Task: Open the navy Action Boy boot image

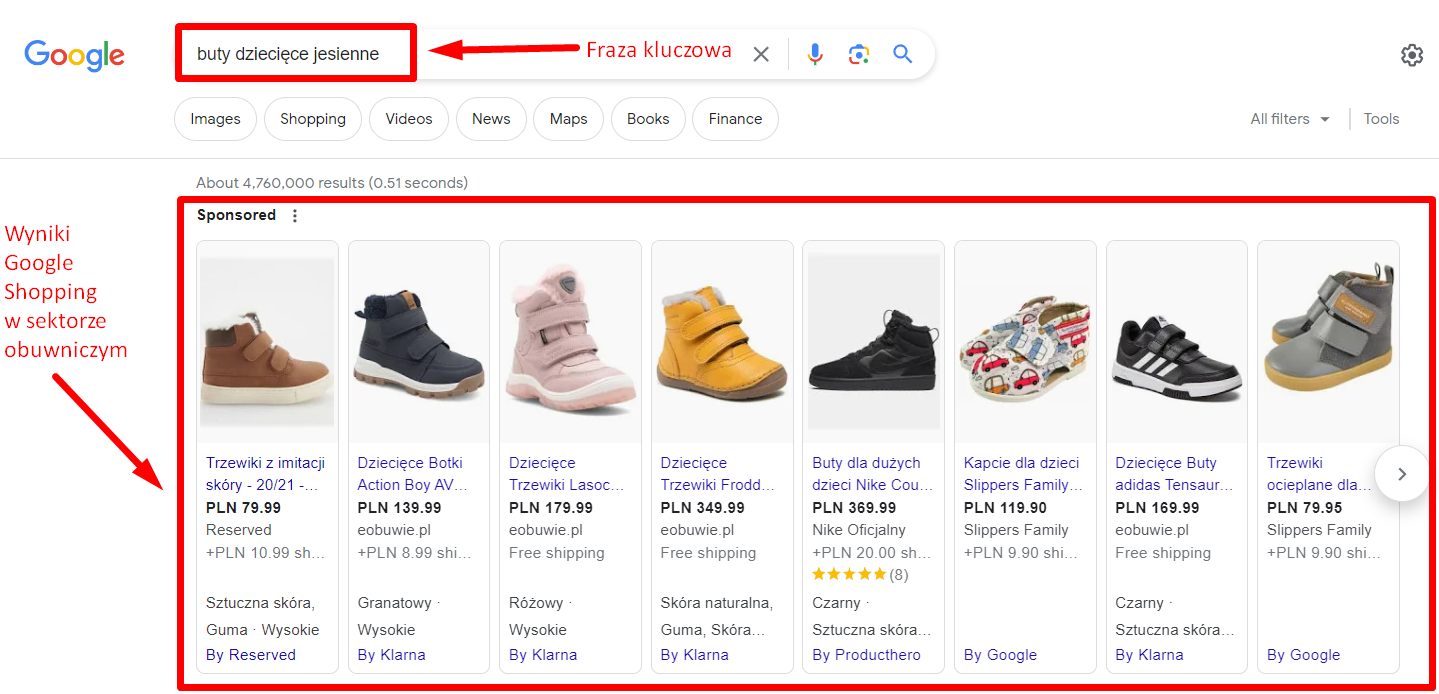Action: coord(419,342)
